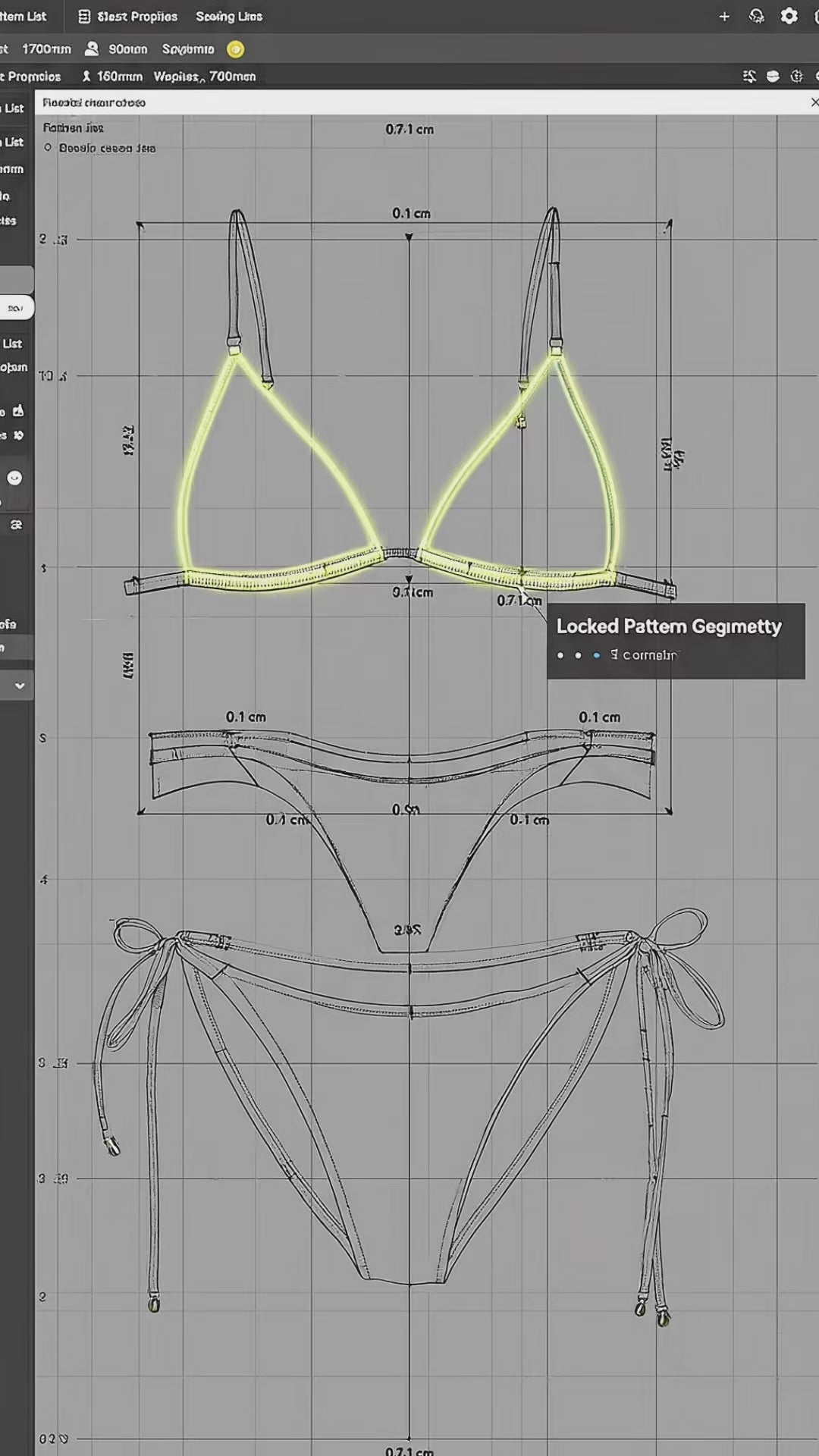Click the icon left of the settings gear

click(x=756, y=17)
